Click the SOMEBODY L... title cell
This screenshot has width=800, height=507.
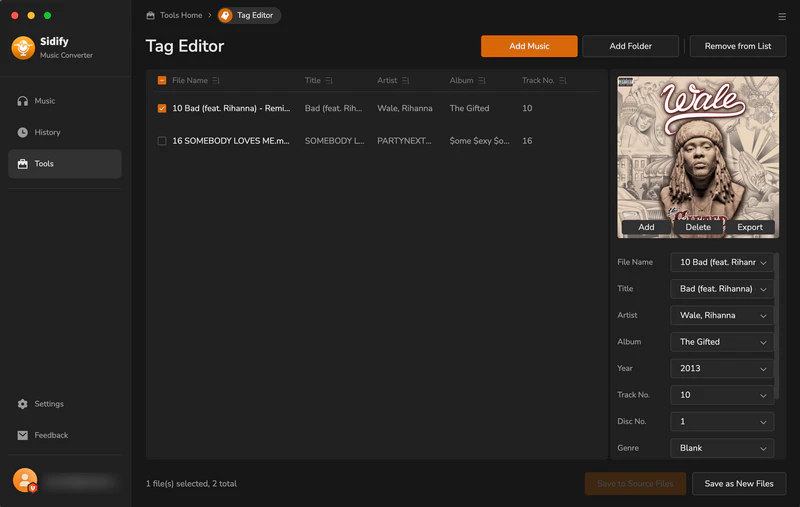point(334,141)
